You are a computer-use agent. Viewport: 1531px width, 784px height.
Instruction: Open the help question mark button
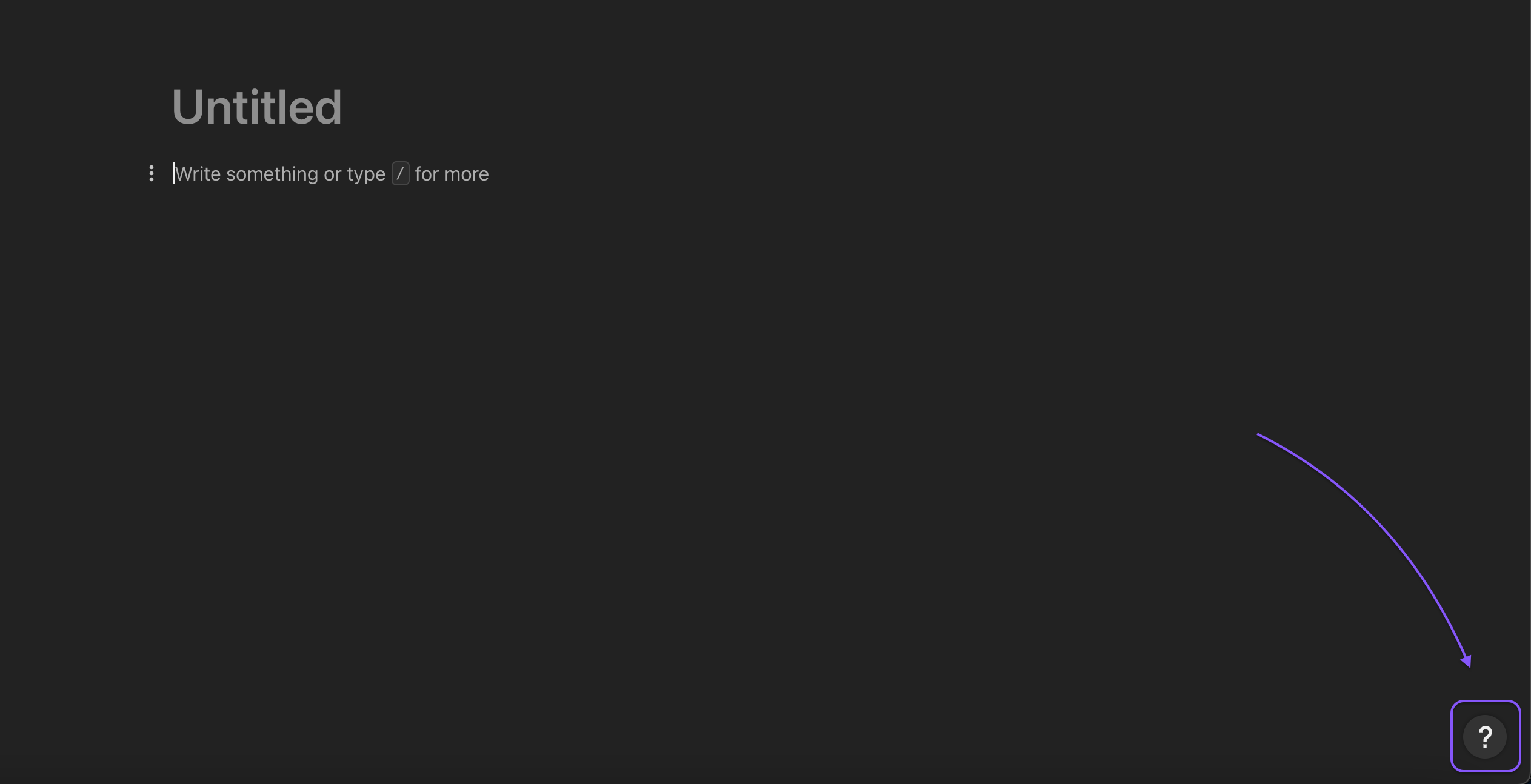1485,737
